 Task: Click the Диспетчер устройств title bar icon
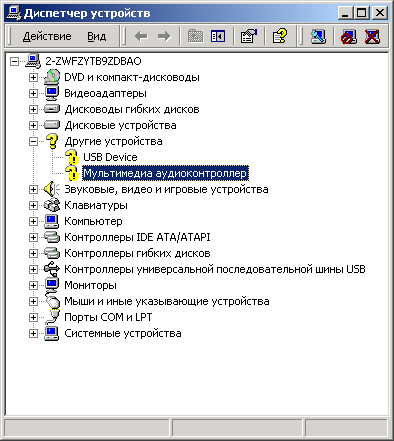[14, 13]
